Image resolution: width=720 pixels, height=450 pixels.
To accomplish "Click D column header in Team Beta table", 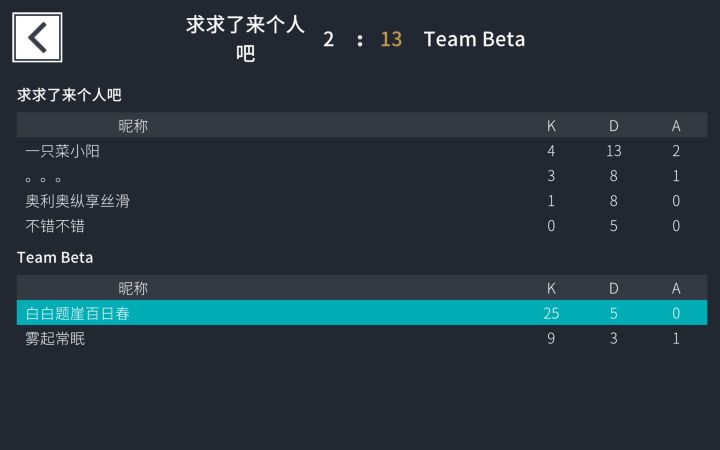I will [x=614, y=288].
